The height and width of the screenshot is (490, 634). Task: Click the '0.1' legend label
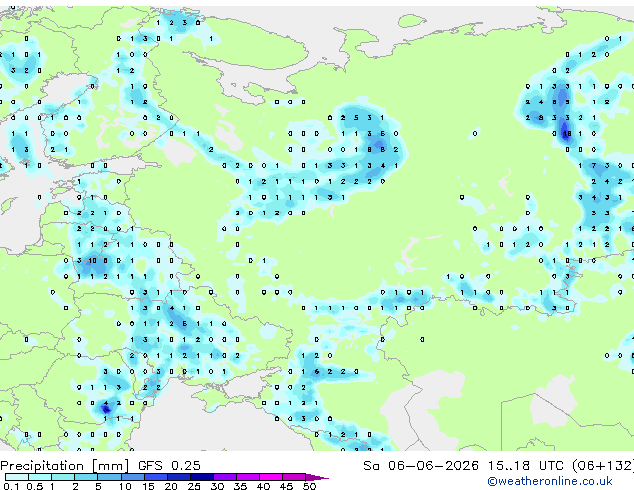click(x=11, y=486)
